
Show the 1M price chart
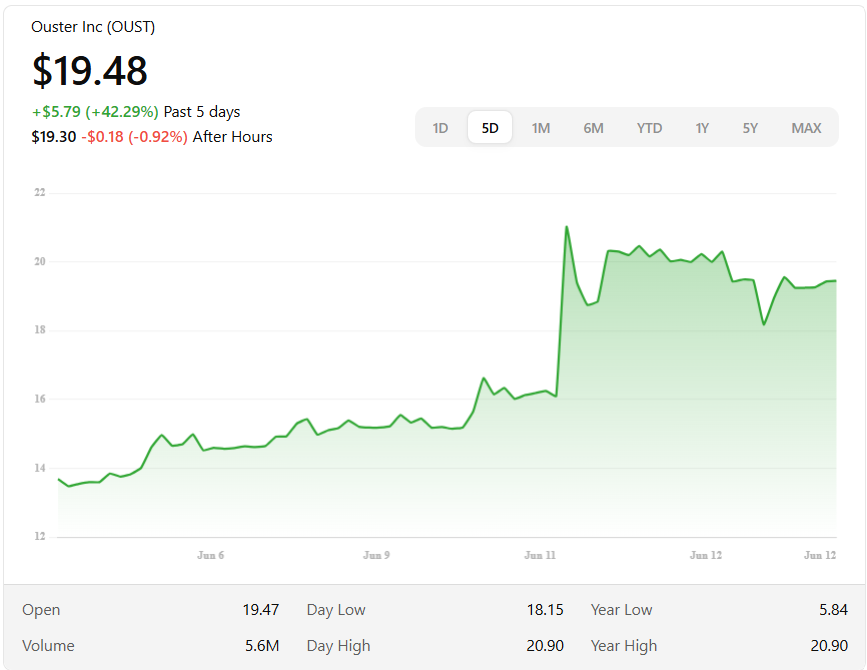coord(541,128)
